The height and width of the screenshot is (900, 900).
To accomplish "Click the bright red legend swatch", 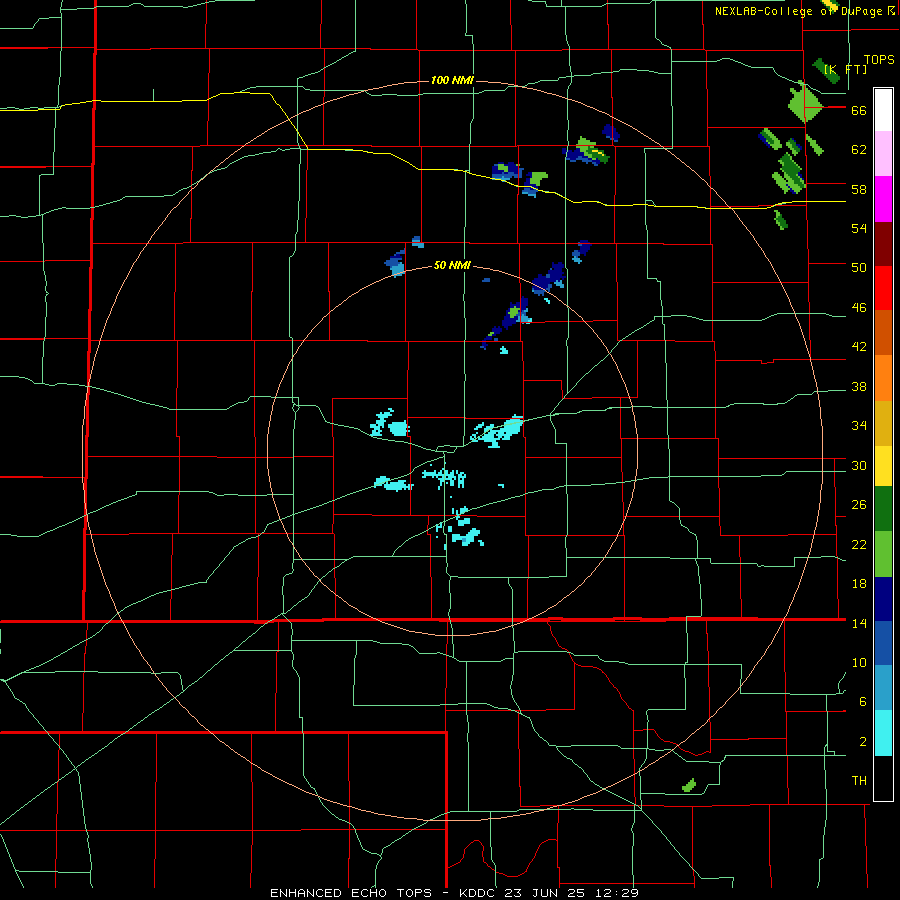I will tap(883, 288).
